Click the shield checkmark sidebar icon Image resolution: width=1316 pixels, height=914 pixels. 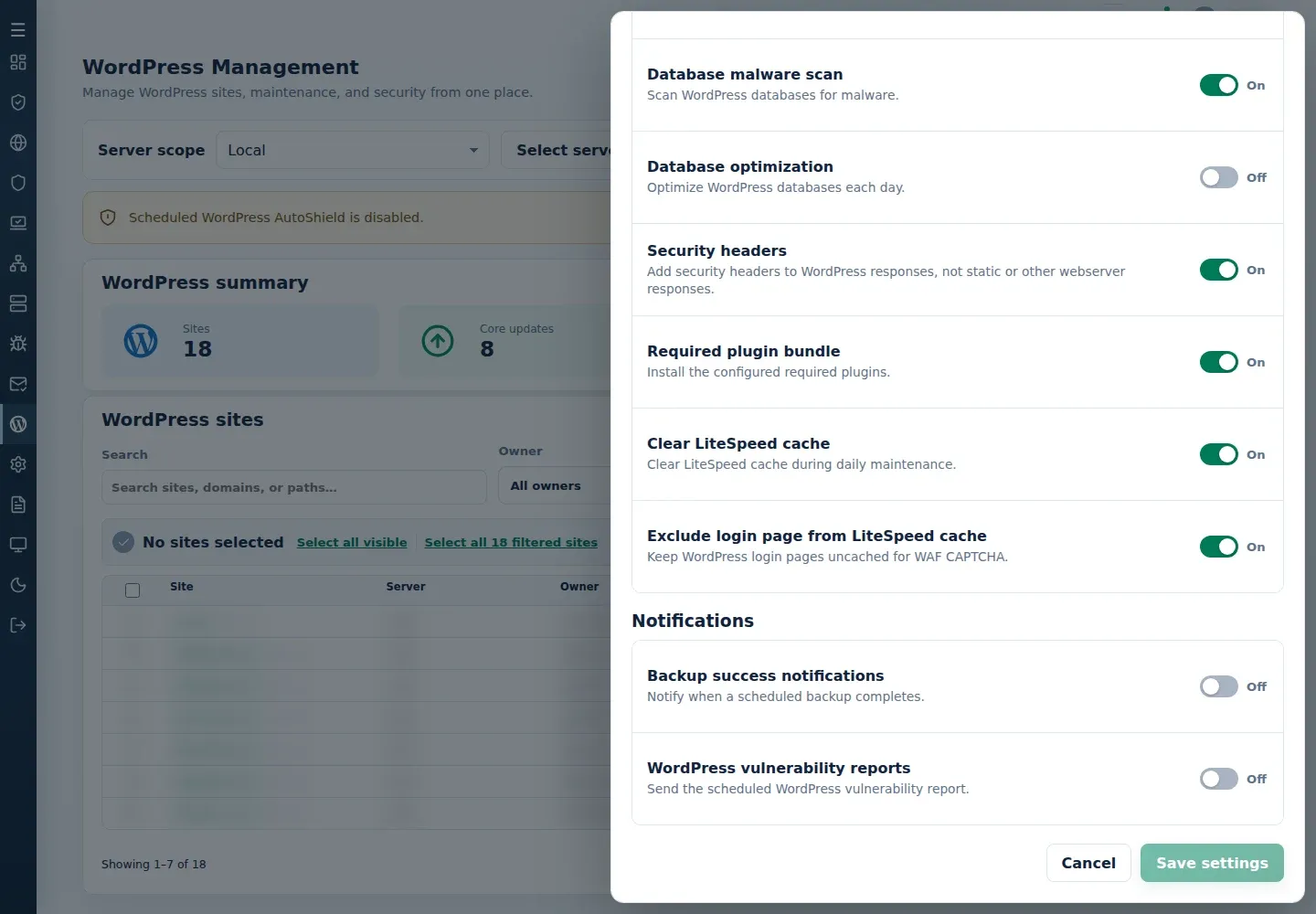pos(18,102)
